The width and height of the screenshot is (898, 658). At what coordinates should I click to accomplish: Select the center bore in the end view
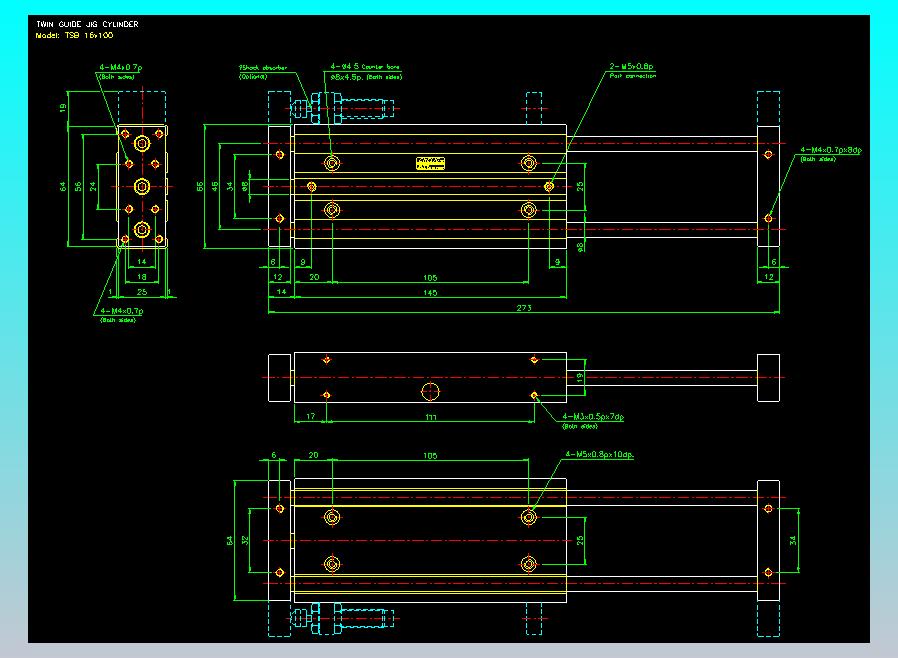coord(142,186)
